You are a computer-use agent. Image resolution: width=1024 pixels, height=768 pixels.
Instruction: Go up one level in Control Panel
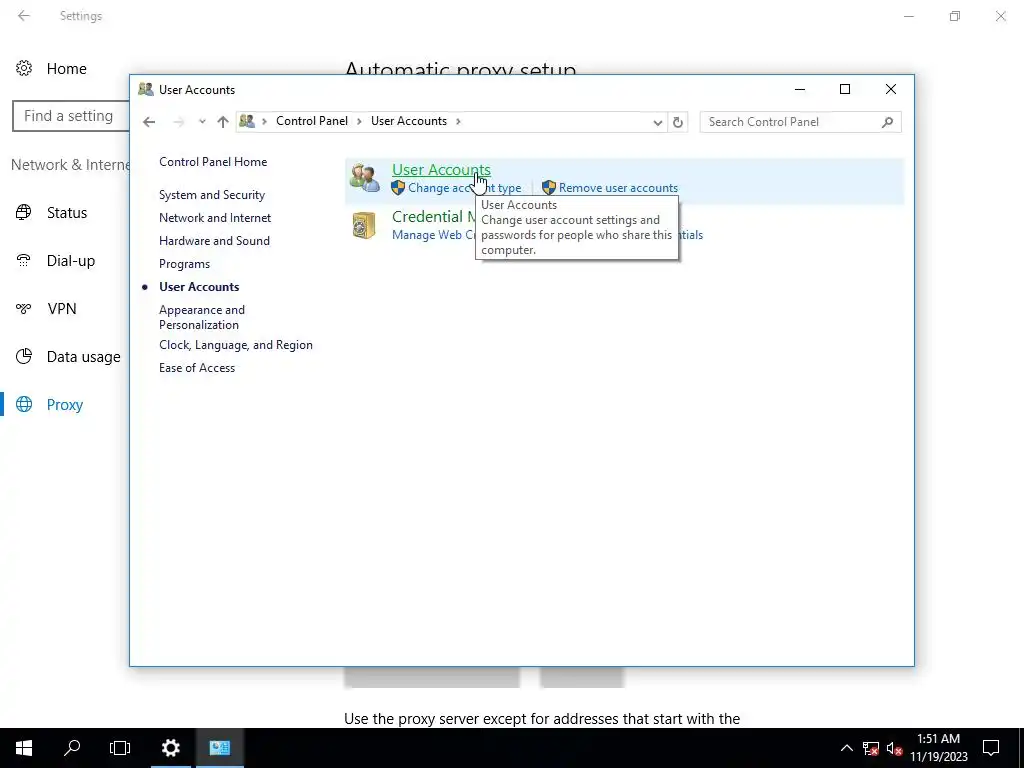223,122
